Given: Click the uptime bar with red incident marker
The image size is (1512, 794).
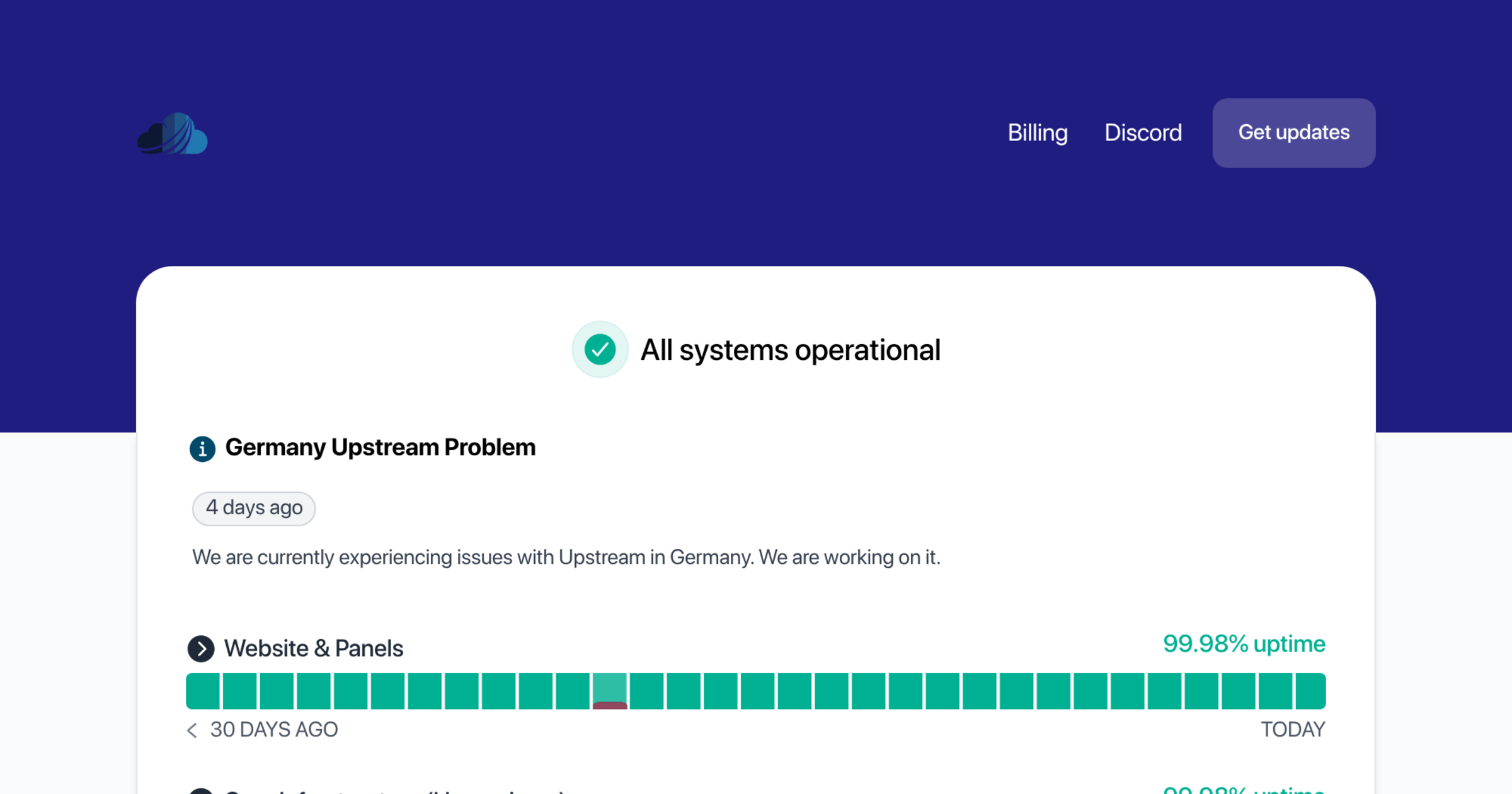Looking at the screenshot, I should (609, 691).
